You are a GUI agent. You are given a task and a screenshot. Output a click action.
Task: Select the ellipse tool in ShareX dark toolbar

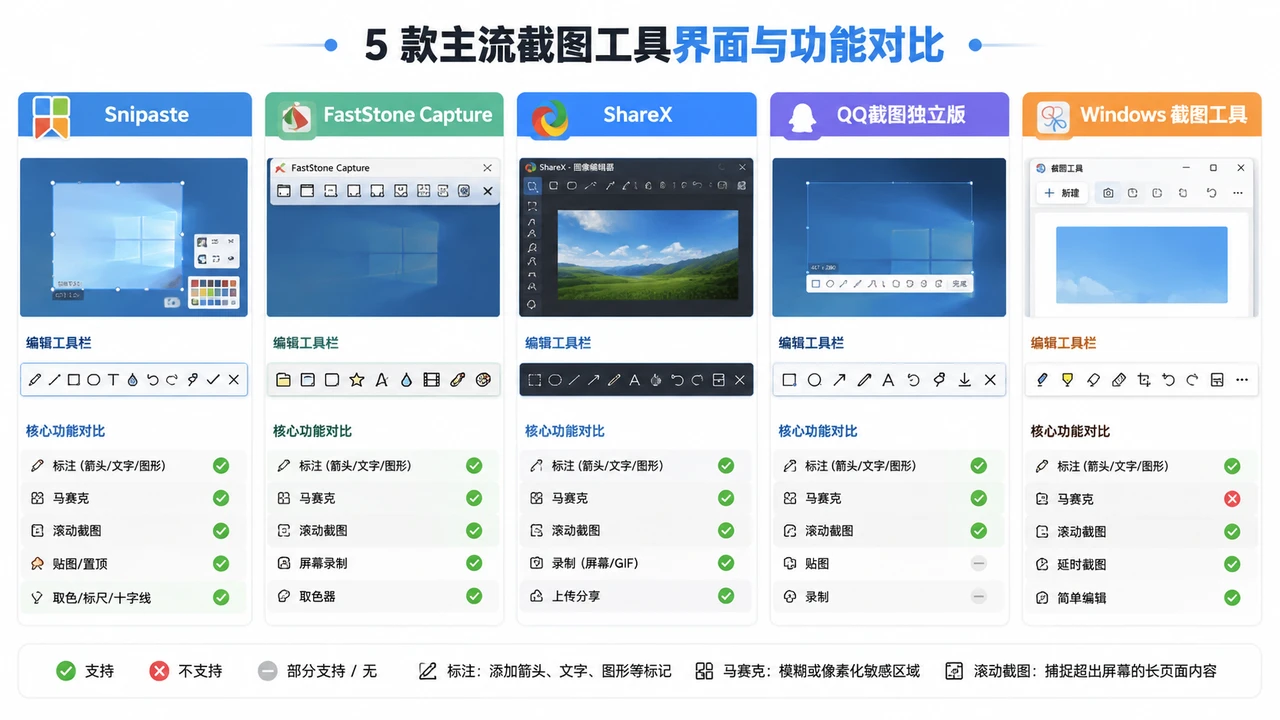point(555,380)
